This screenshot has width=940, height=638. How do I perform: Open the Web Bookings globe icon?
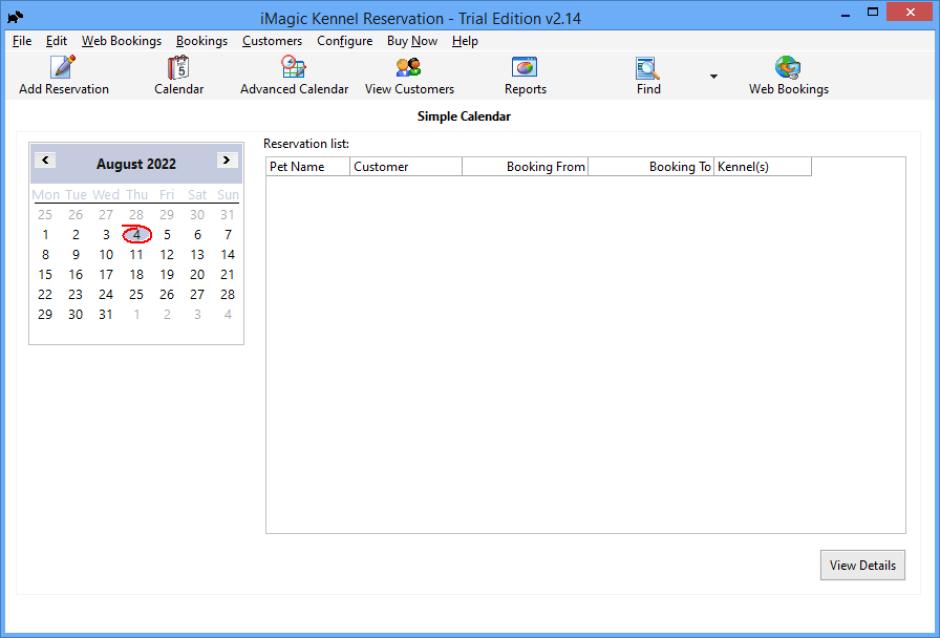click(x=788, y=68)
